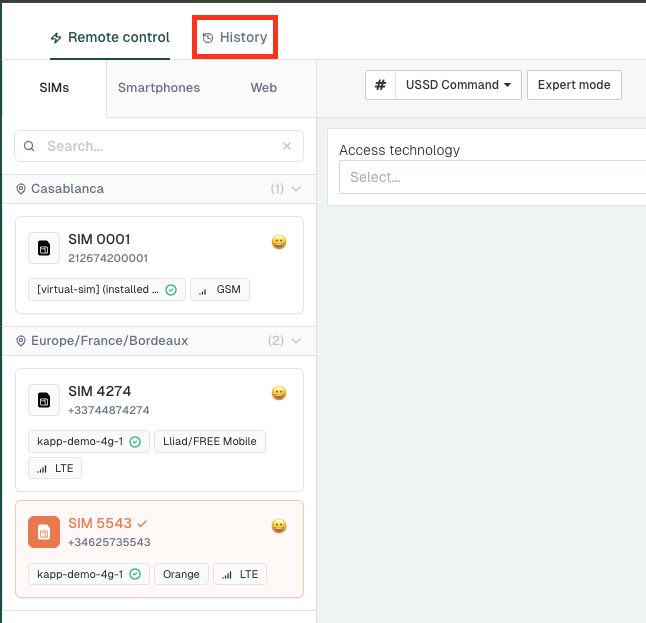
Task: Click the SIM 0001 card icon
Action: pyautogui.click(x=44, y=248)
